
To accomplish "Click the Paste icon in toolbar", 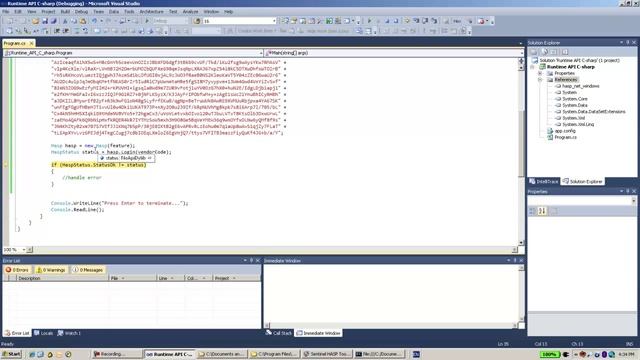I will coord(83,21).
